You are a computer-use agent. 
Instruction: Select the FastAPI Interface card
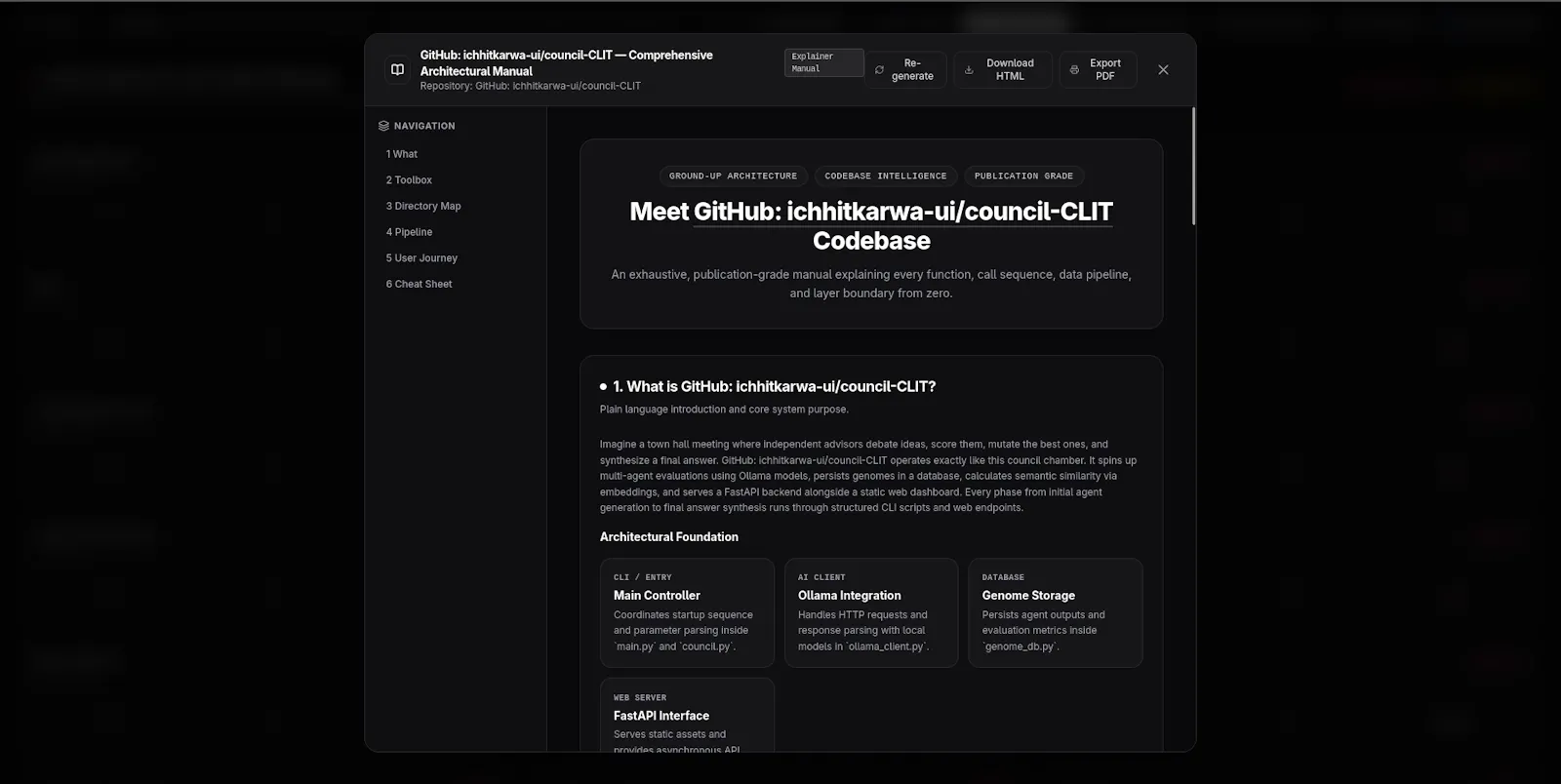(687, 715)
